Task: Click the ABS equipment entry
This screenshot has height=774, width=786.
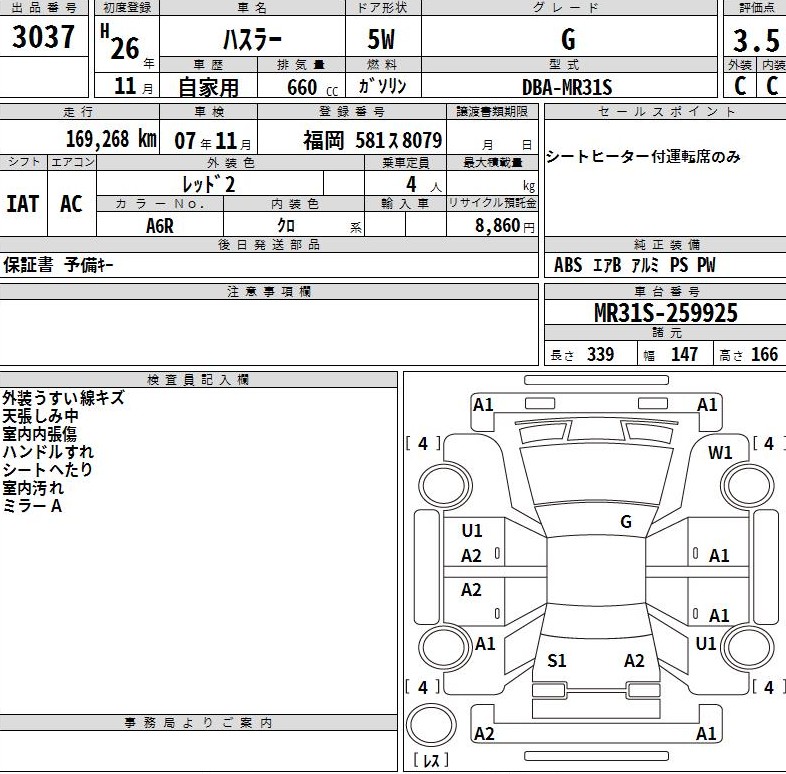Action: pos(568,265)
